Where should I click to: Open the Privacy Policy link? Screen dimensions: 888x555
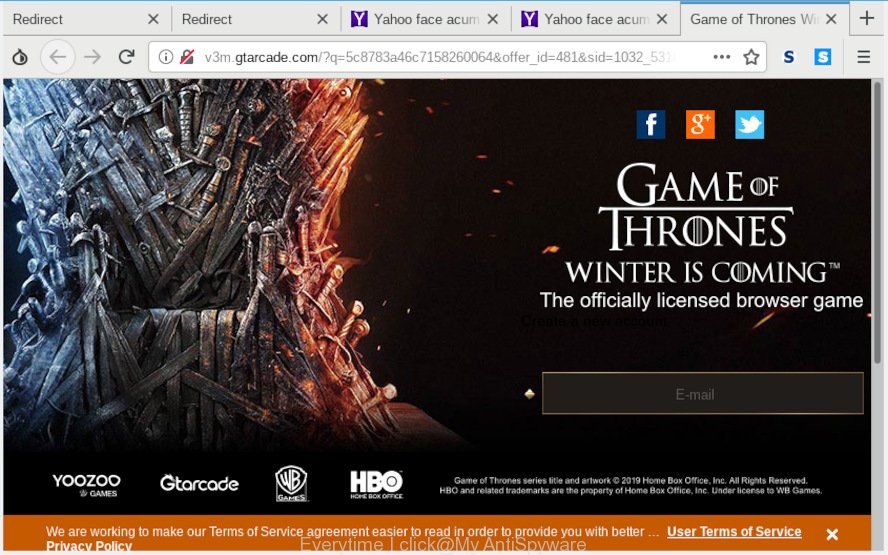pos(89,546)
